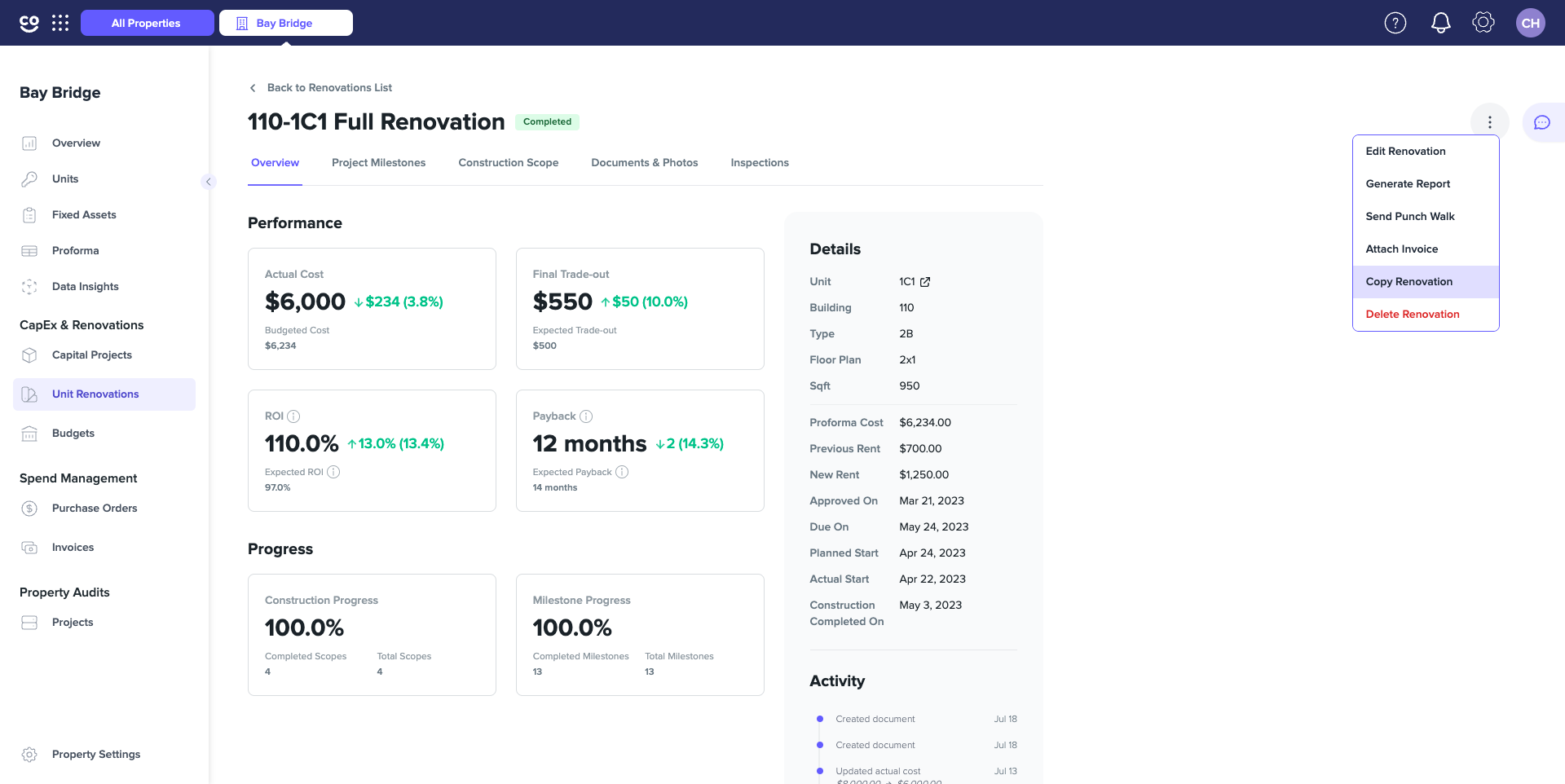Click the back arrow to Renovations List
1565x784 pixels.
coord(253,88)
